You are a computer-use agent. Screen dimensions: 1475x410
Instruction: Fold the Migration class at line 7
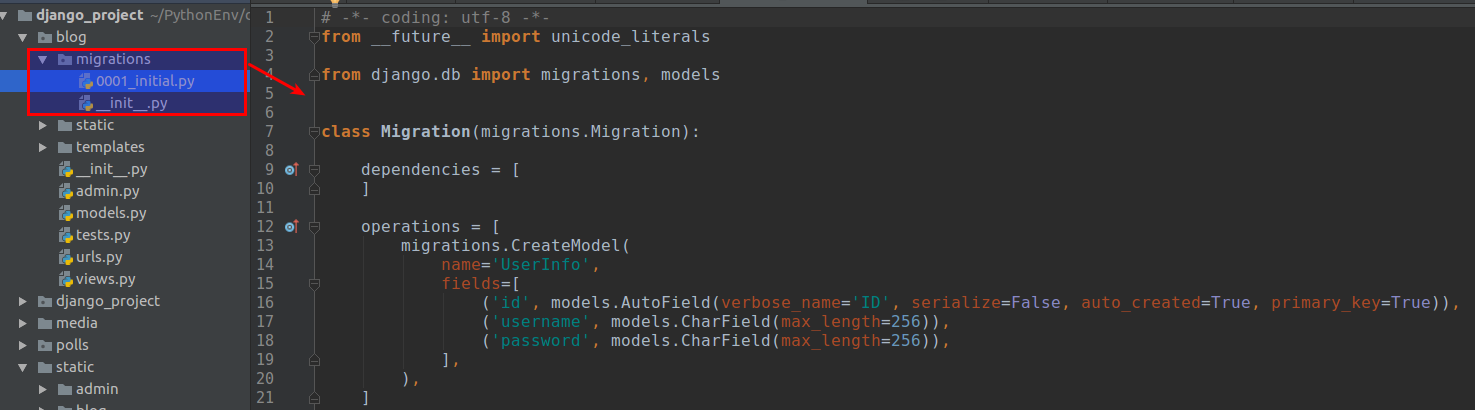(x=314, y=132)
